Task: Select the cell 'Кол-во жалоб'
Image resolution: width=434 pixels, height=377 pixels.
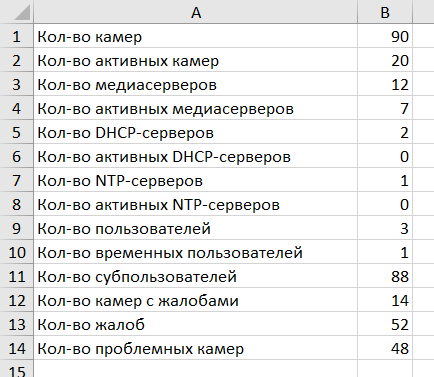Action: (196, 324)
